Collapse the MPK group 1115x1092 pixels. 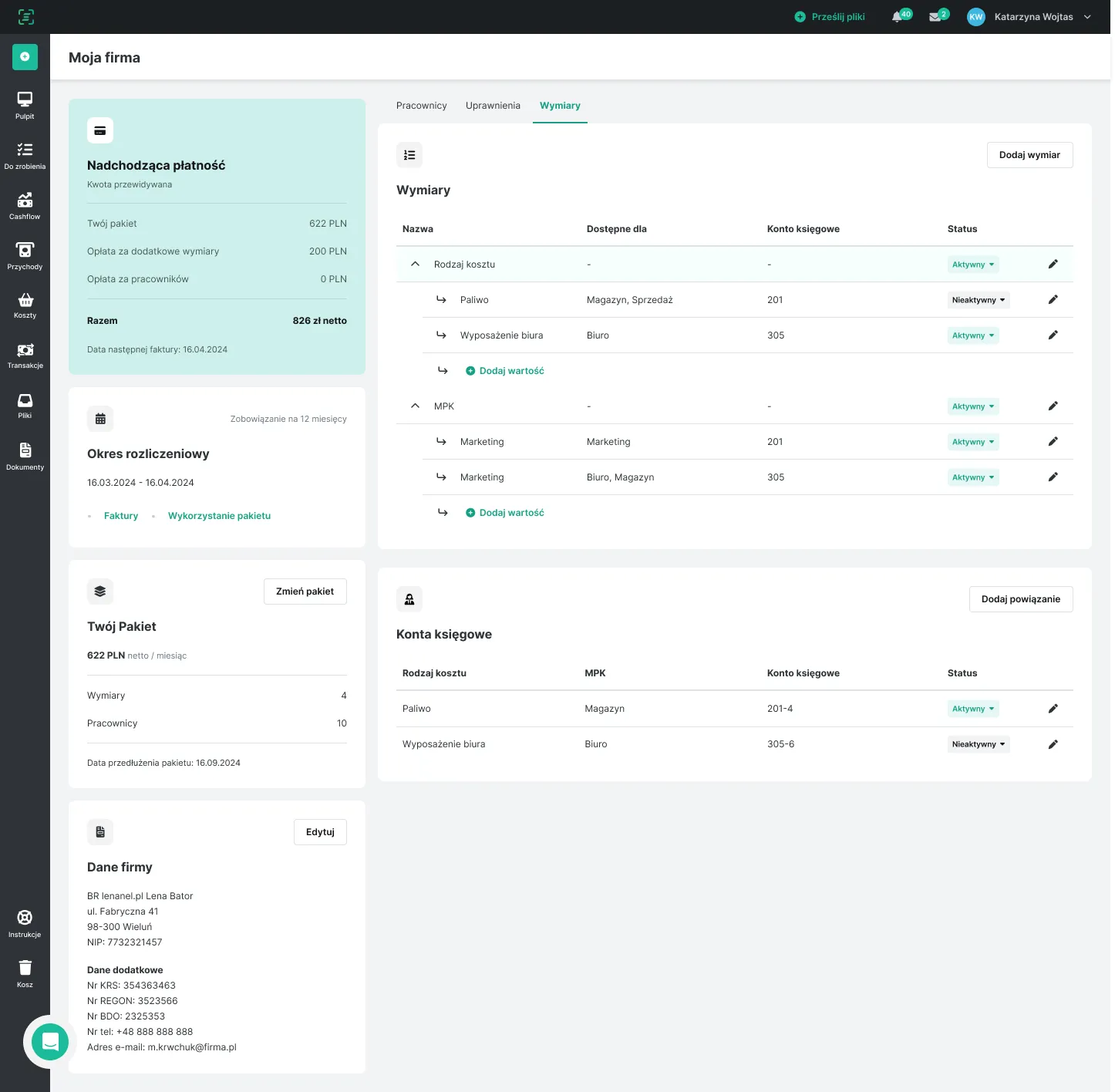point(415,406)
